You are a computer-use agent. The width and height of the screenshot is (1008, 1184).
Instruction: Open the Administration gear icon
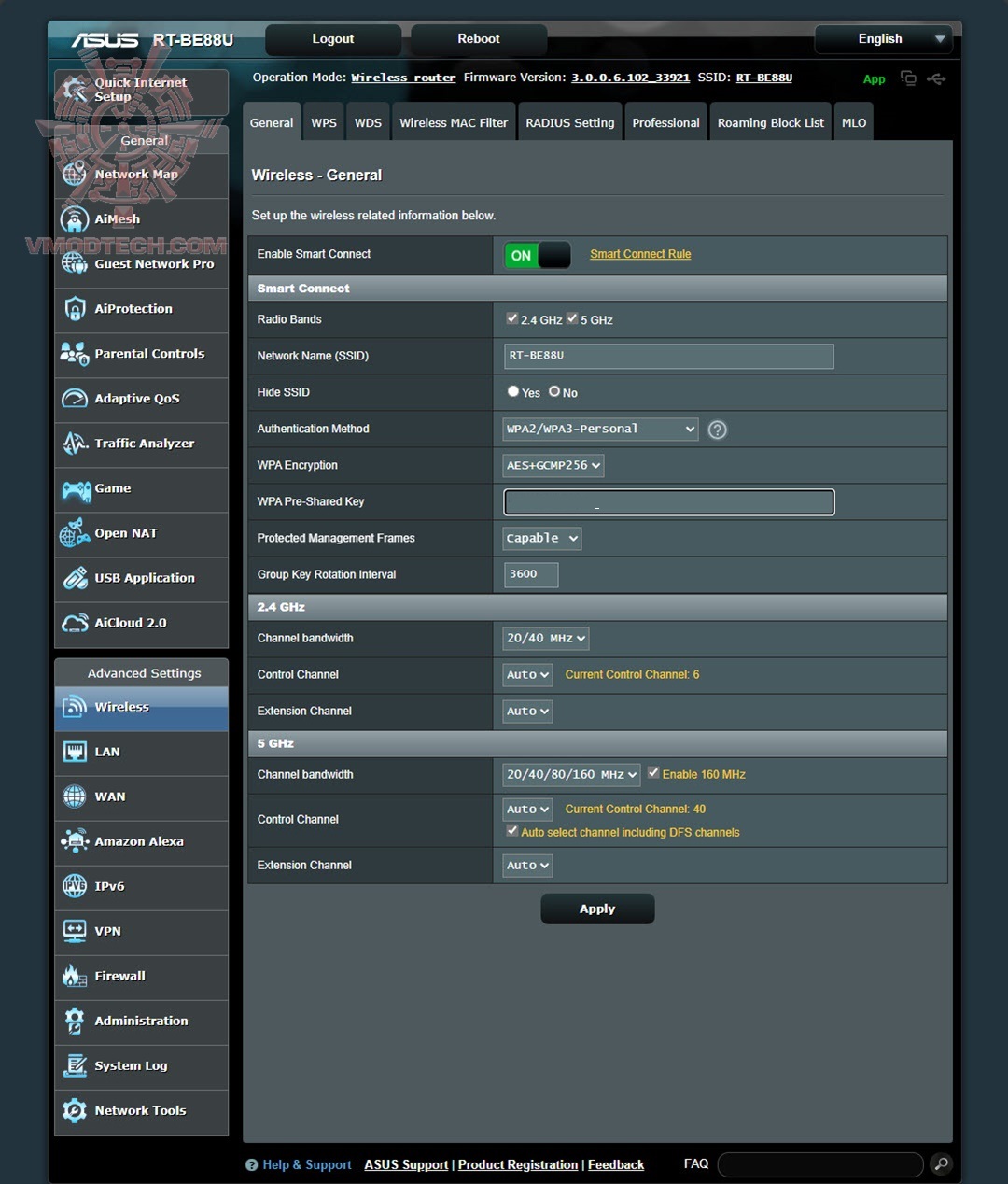coord(74,1021)
